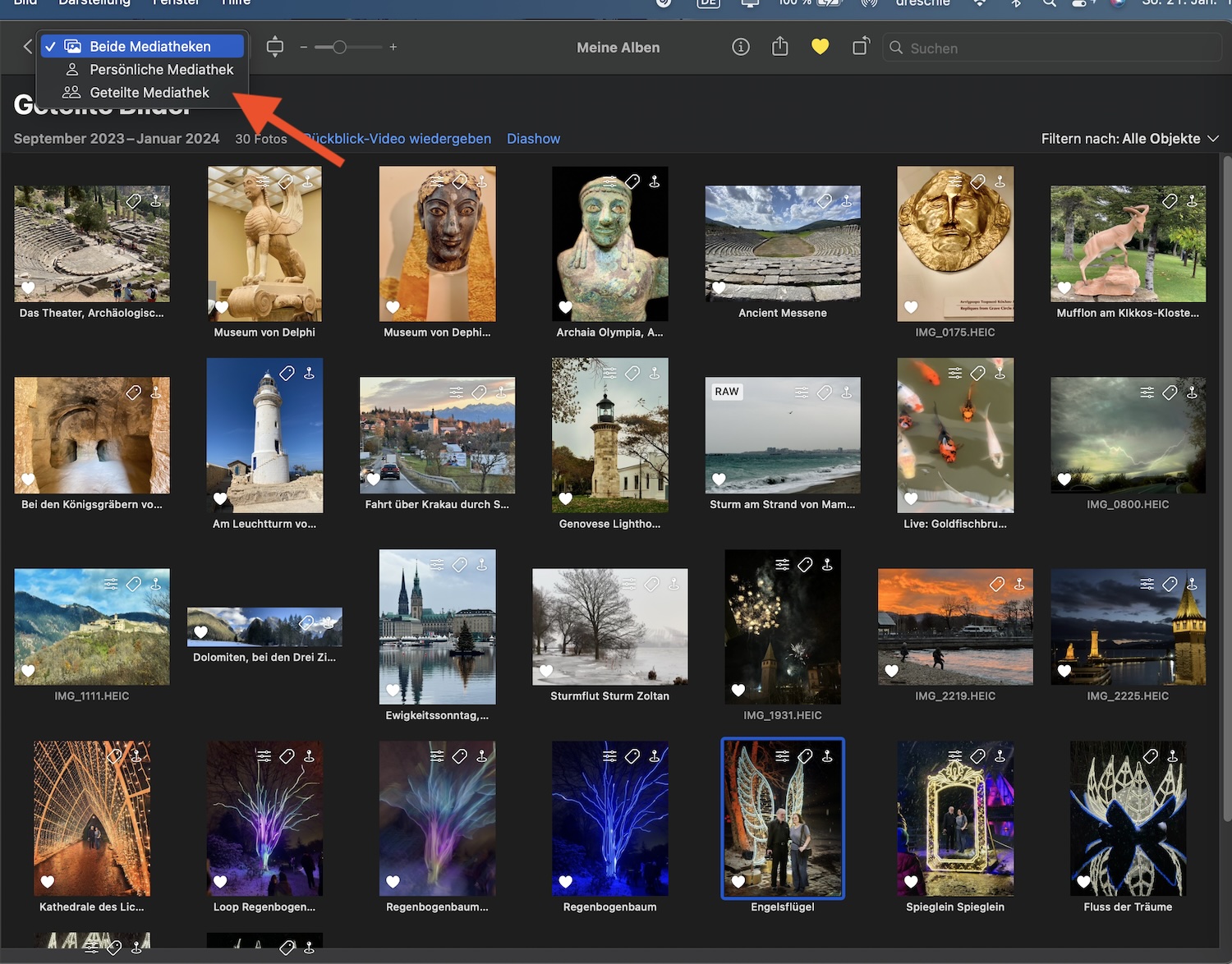
Task: Click the keyword tag icon on the Engelsflügel photo
Action: [805, 756]
